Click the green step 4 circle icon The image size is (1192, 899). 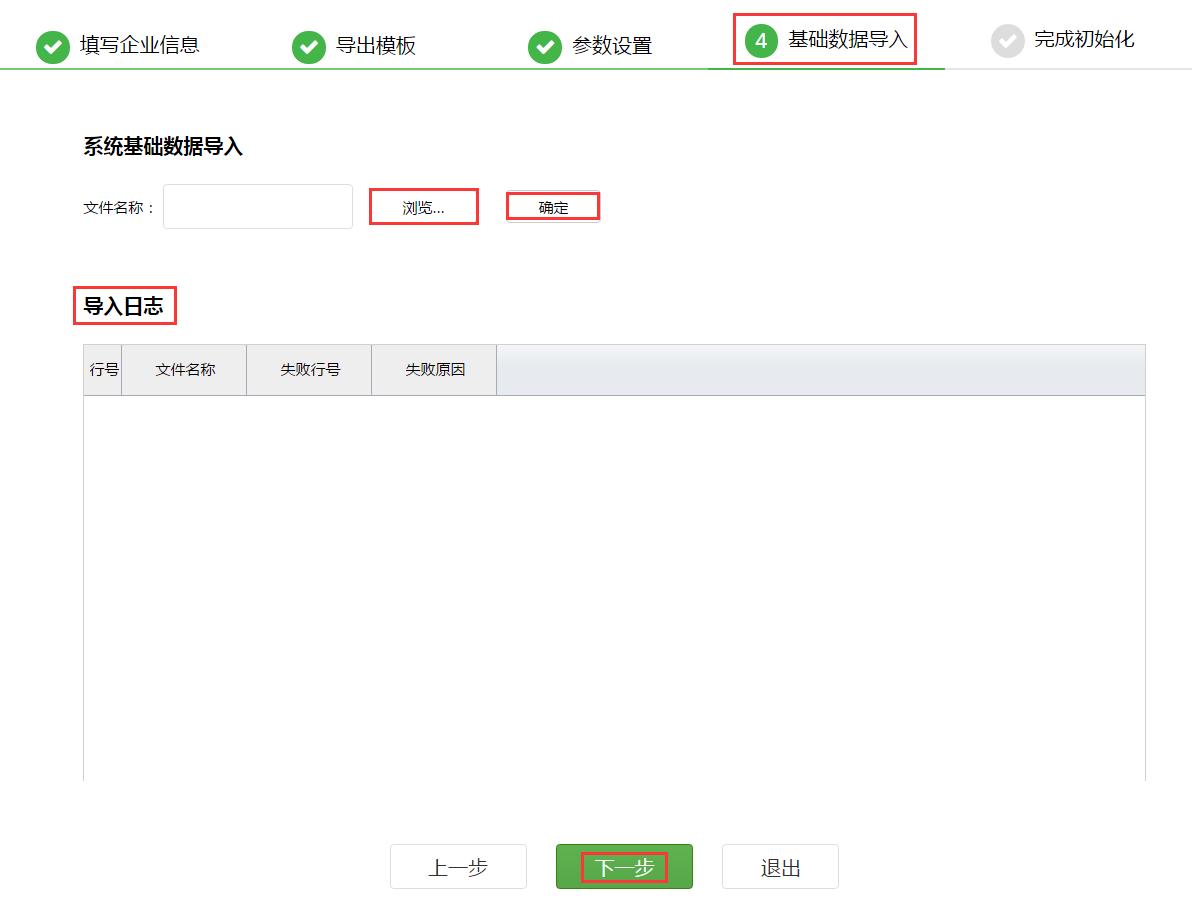click(761, 41)
